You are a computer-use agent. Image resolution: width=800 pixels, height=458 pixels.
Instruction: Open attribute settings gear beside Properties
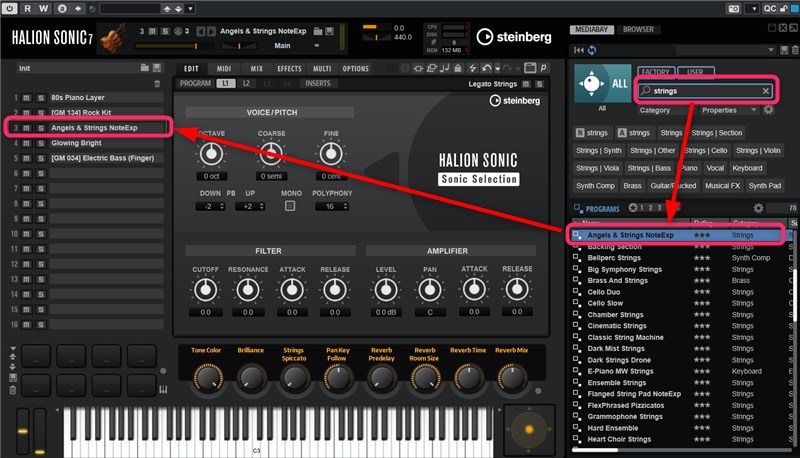coord(768,110)
